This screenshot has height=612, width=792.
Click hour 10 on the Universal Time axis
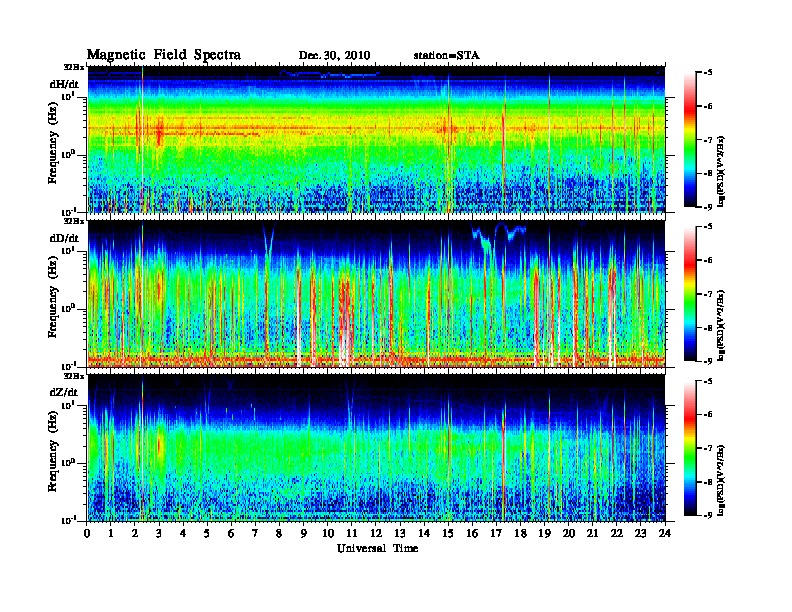point(328,533)
